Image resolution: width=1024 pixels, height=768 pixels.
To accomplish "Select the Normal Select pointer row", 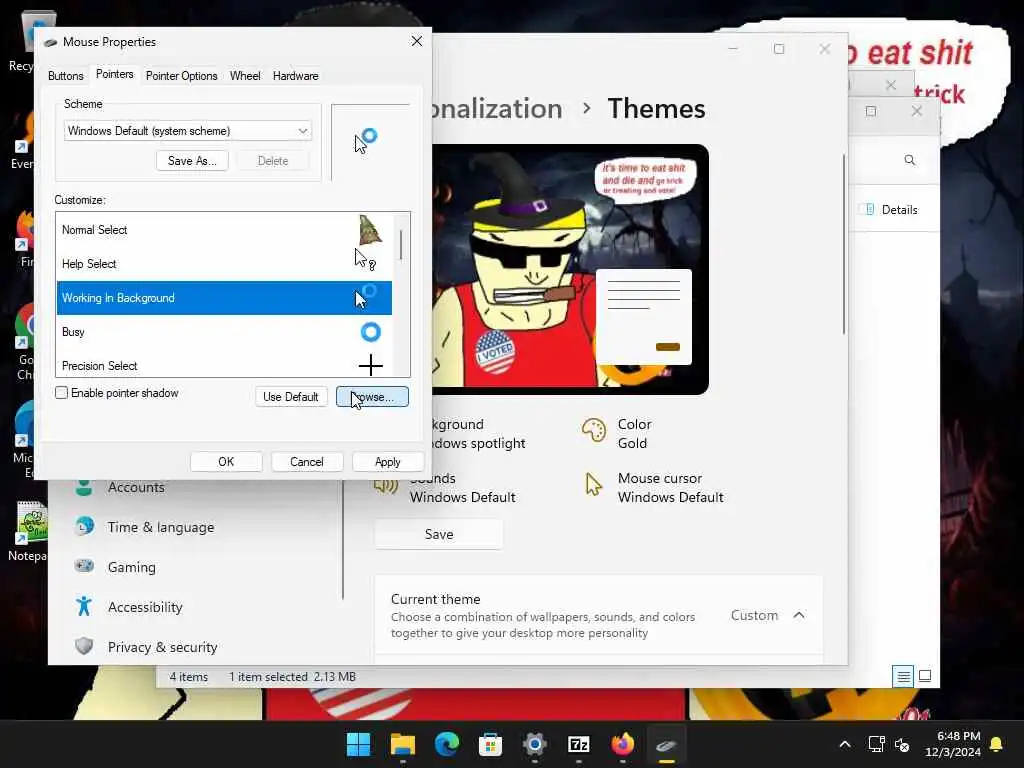I will [224, 230].
